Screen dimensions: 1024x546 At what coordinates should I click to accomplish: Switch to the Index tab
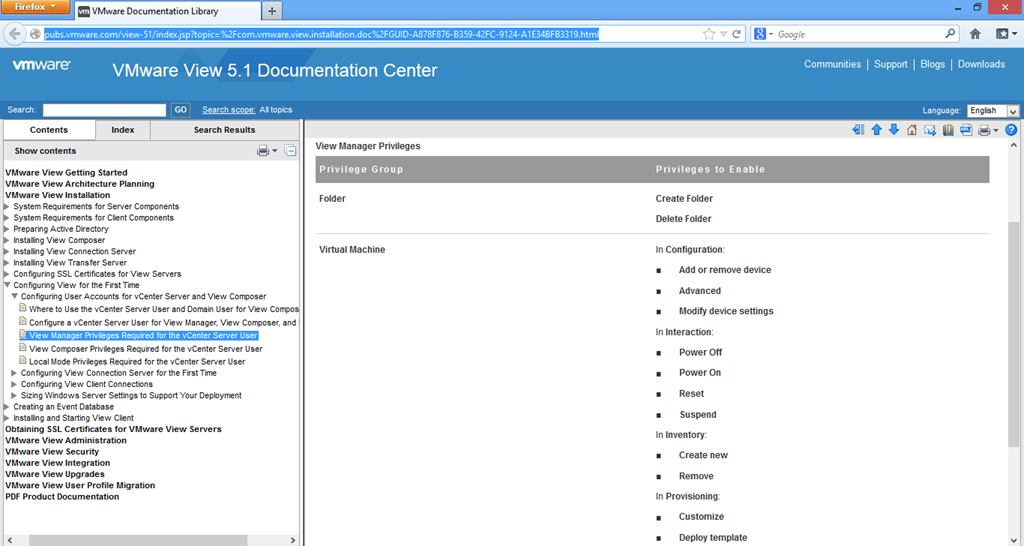click(123, 130)
